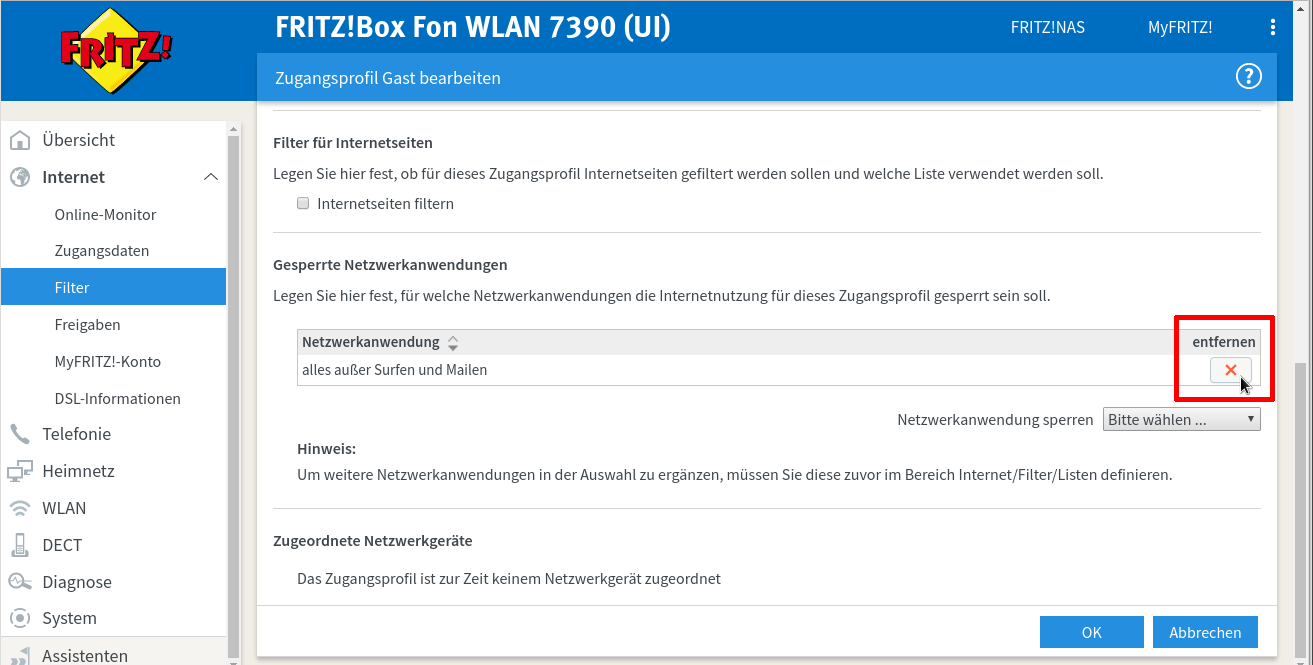Sort by Netzwerkanwendung column arrows
Image resolution: width=1313 pixels, height=665 pixels.
453,343
